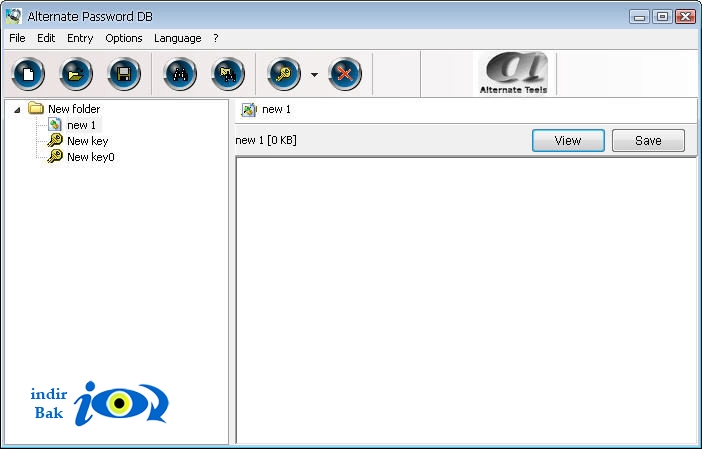The image size is (702, 449).
Task: Collapse the New folder tree node
Action: tap(17, 110)
